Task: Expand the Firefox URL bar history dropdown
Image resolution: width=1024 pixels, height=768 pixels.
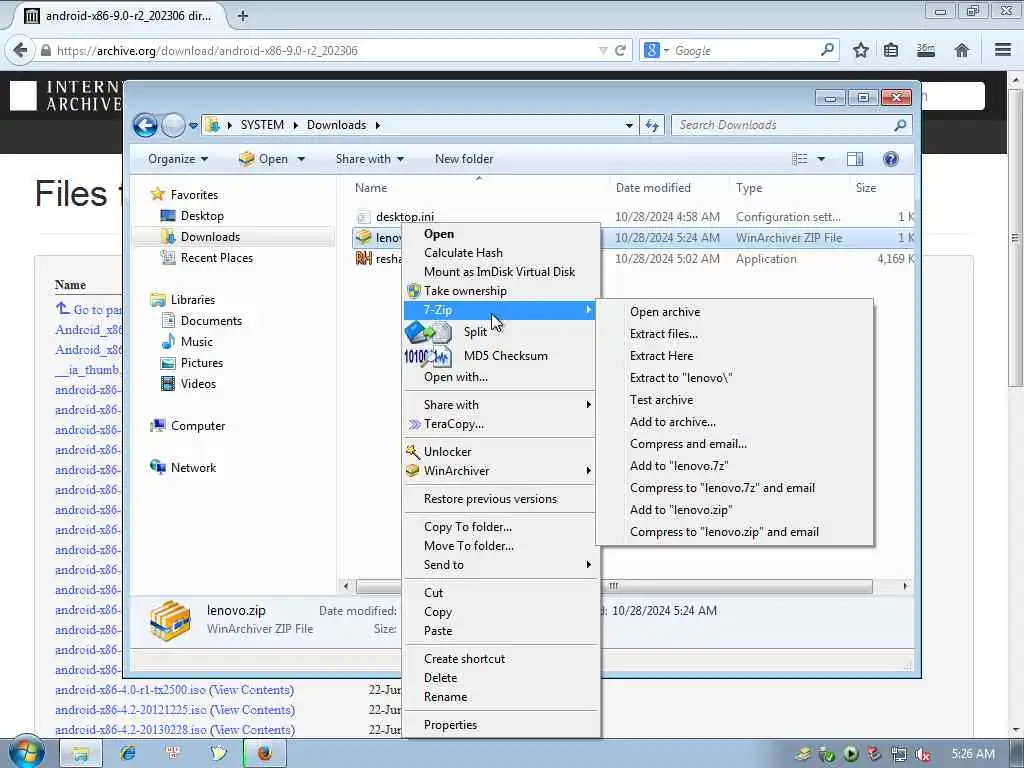Action: click(603, 50)
